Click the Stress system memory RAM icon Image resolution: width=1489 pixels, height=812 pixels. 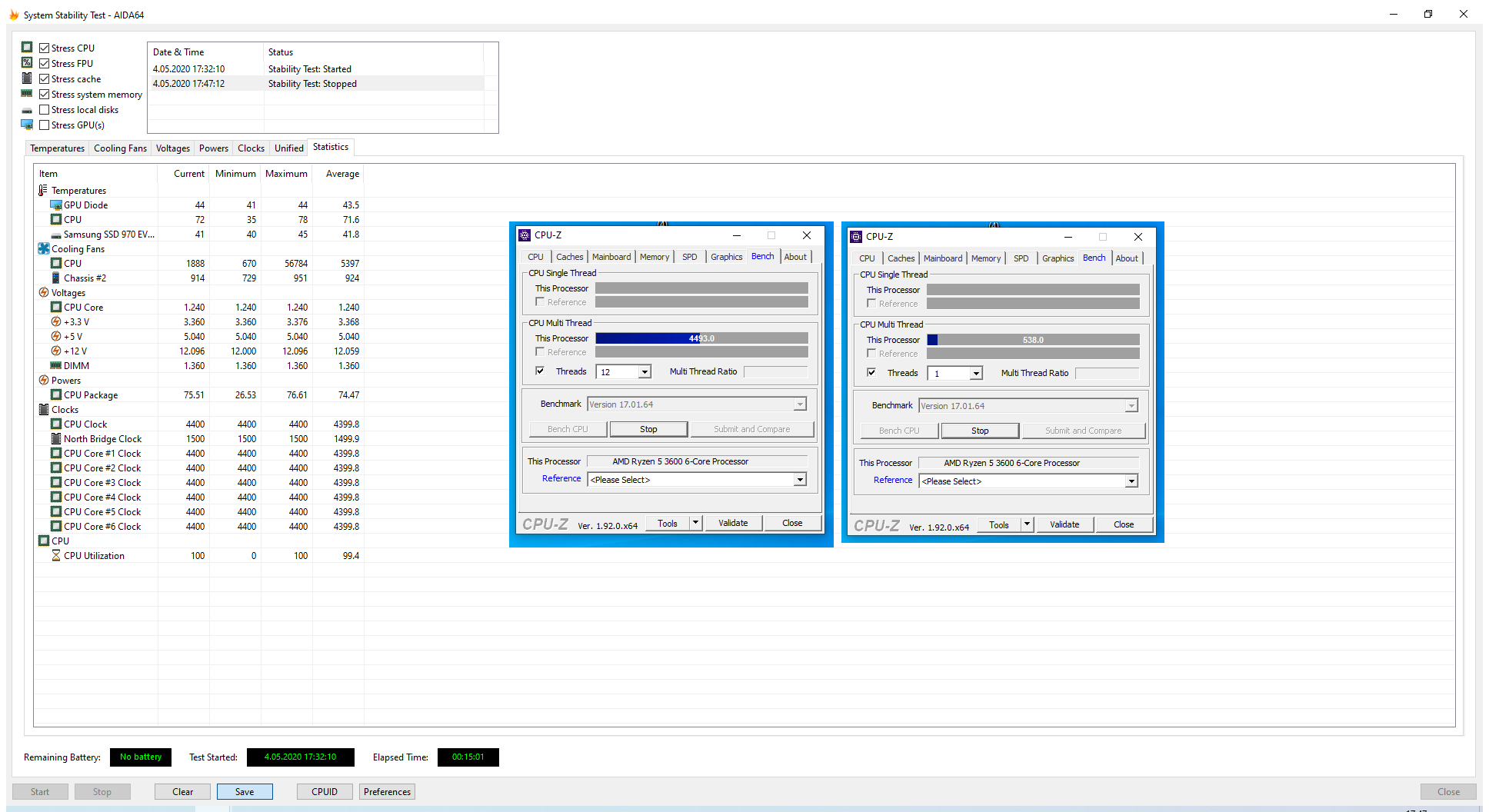(x=27, y=94)
